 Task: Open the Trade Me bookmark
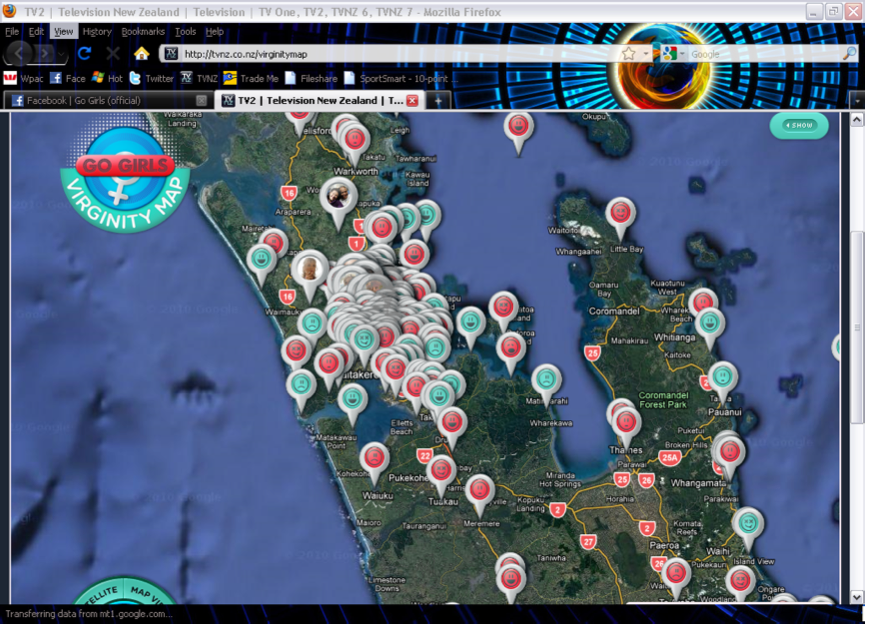pyautogui.click(x=251, y=78)
